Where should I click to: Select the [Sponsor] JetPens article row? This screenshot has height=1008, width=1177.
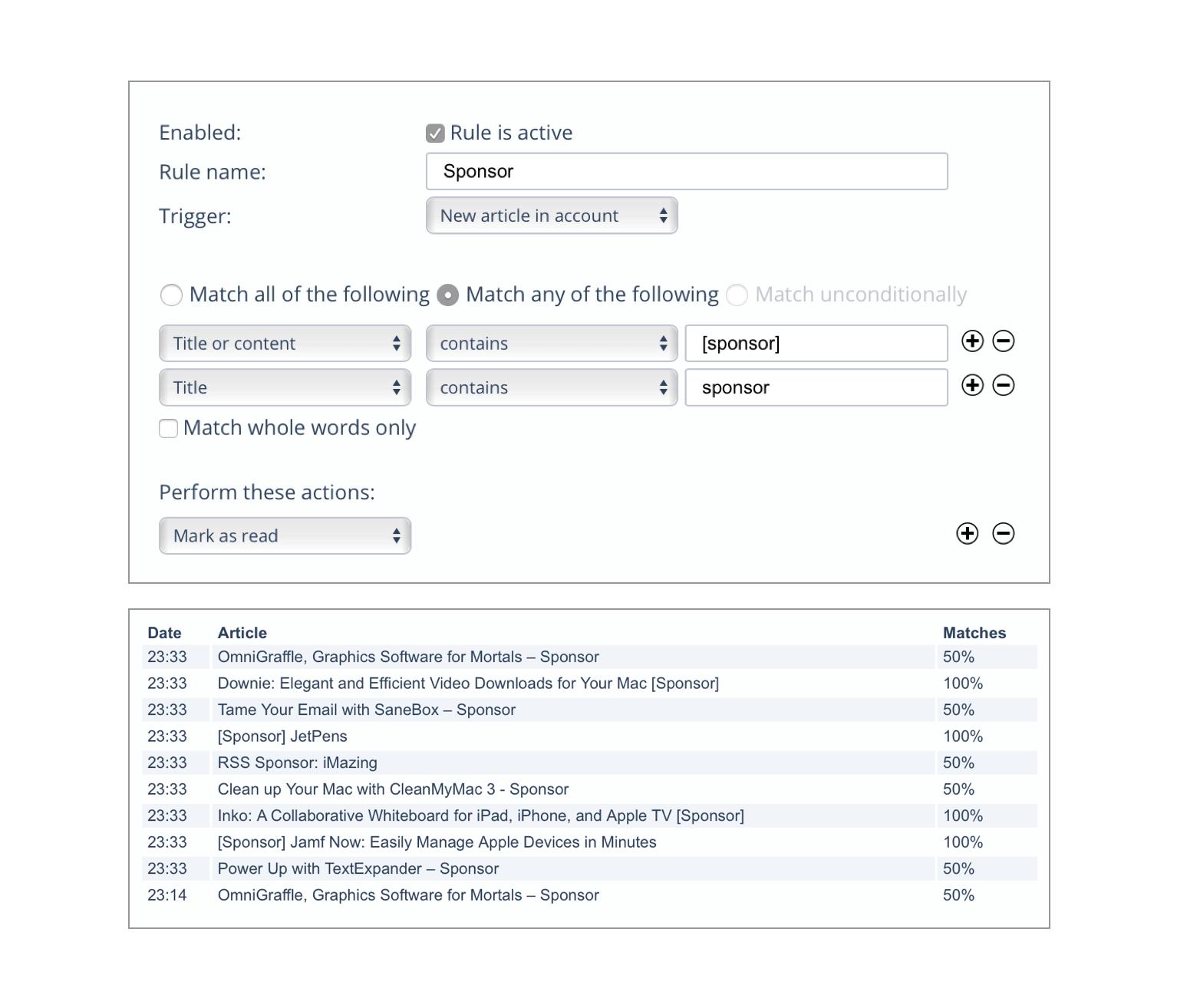(x=282, y=736)
